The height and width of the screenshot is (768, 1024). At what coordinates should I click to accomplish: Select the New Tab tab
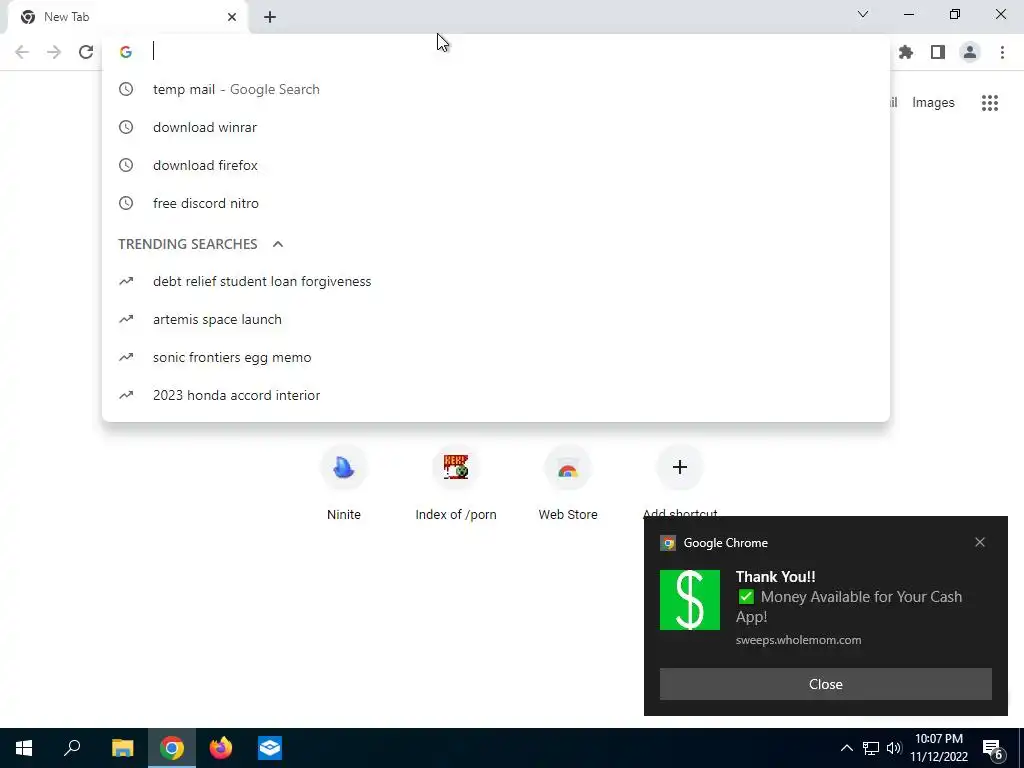pyautogui.click(x=128, y=18)
